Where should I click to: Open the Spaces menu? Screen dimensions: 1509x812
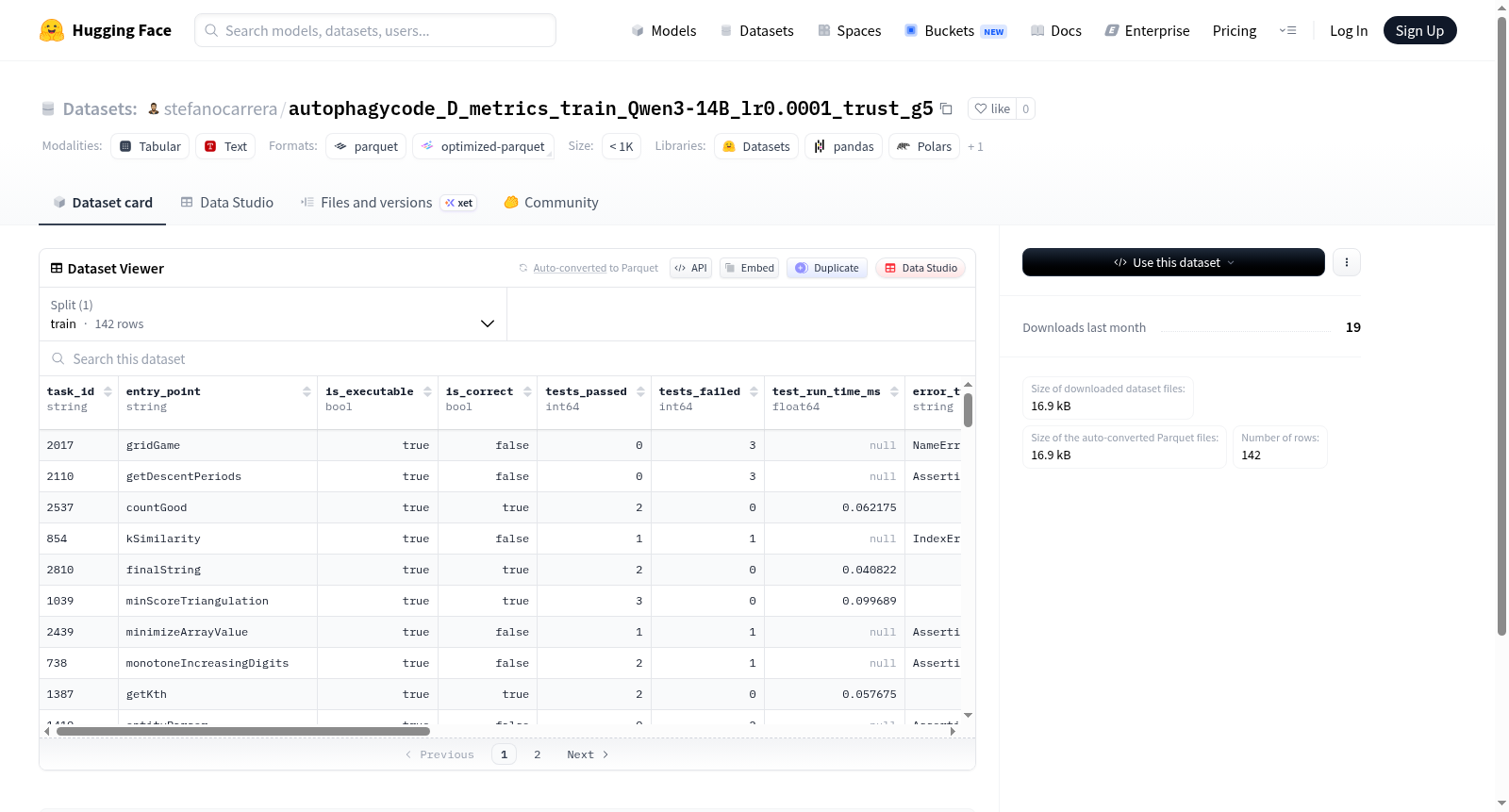[x=850, y=30]
